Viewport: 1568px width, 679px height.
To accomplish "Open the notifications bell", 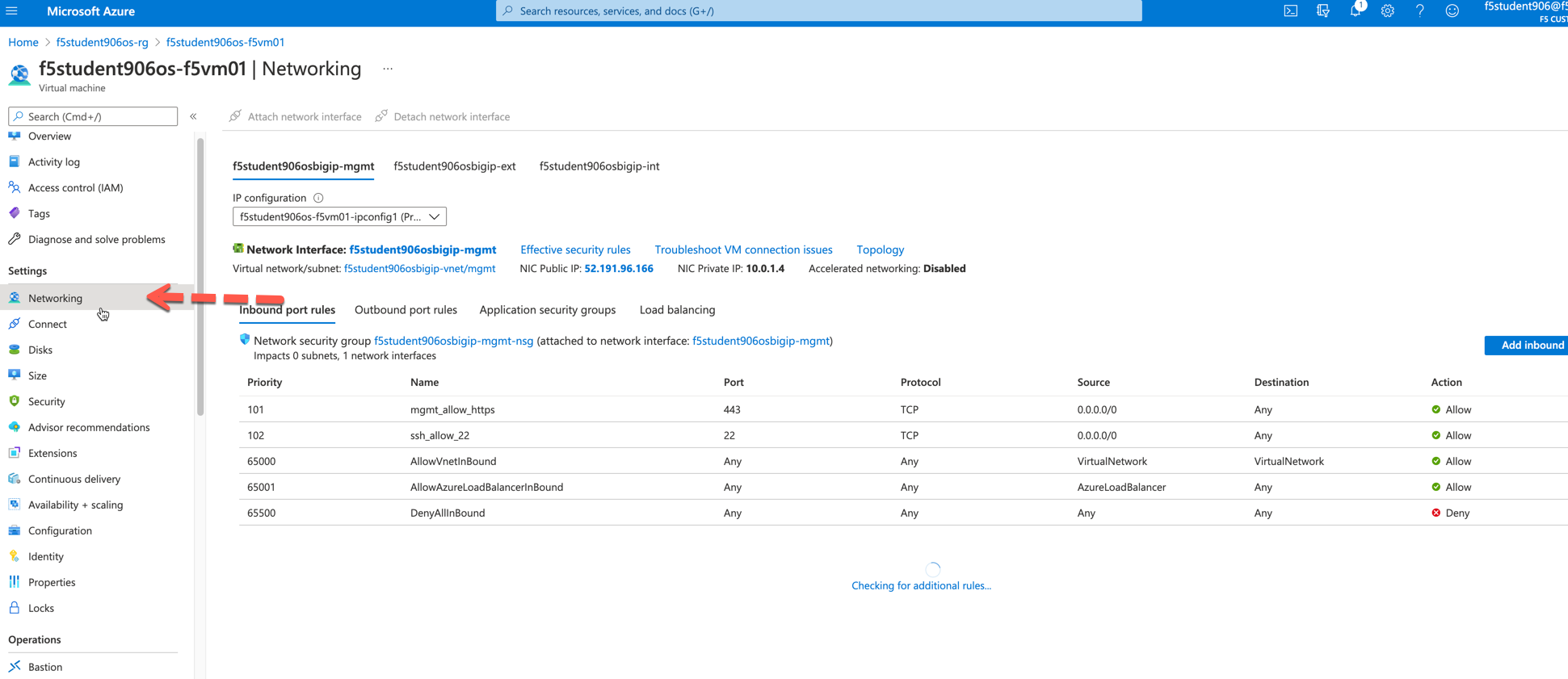I will (x=1356, y=11).
